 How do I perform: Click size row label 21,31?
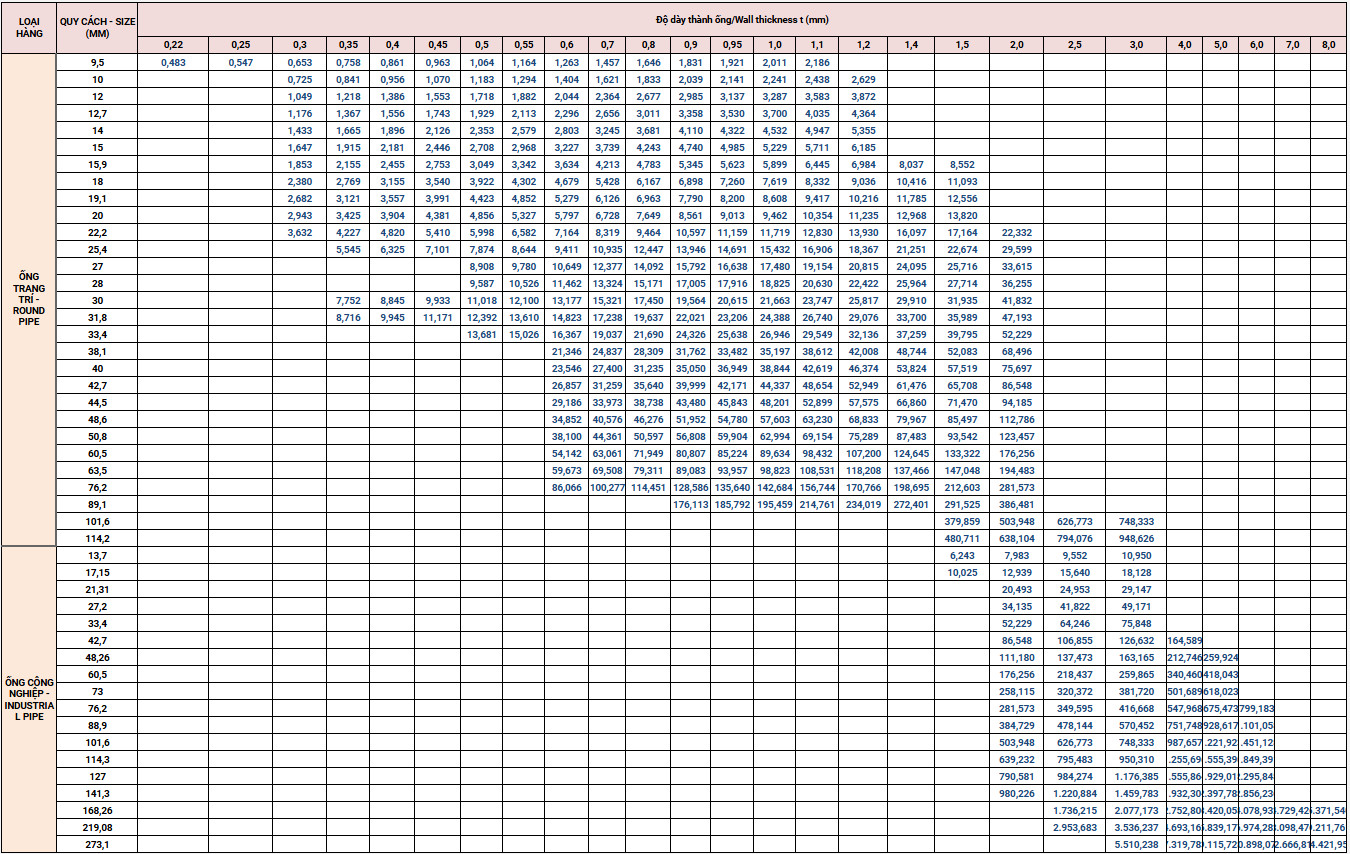[x=97, y=589]
